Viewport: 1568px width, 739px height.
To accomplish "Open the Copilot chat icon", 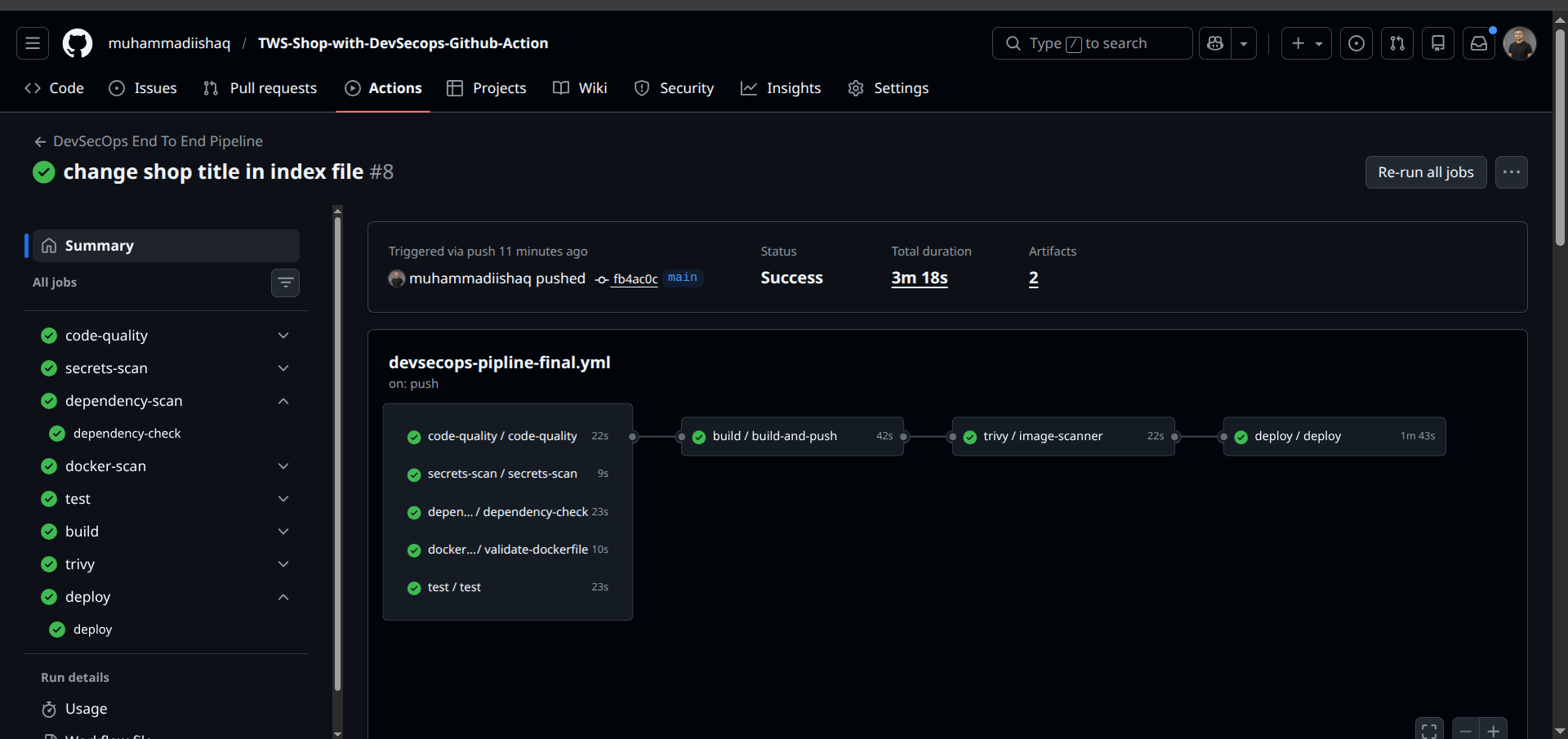I will tap(1215, 43).
